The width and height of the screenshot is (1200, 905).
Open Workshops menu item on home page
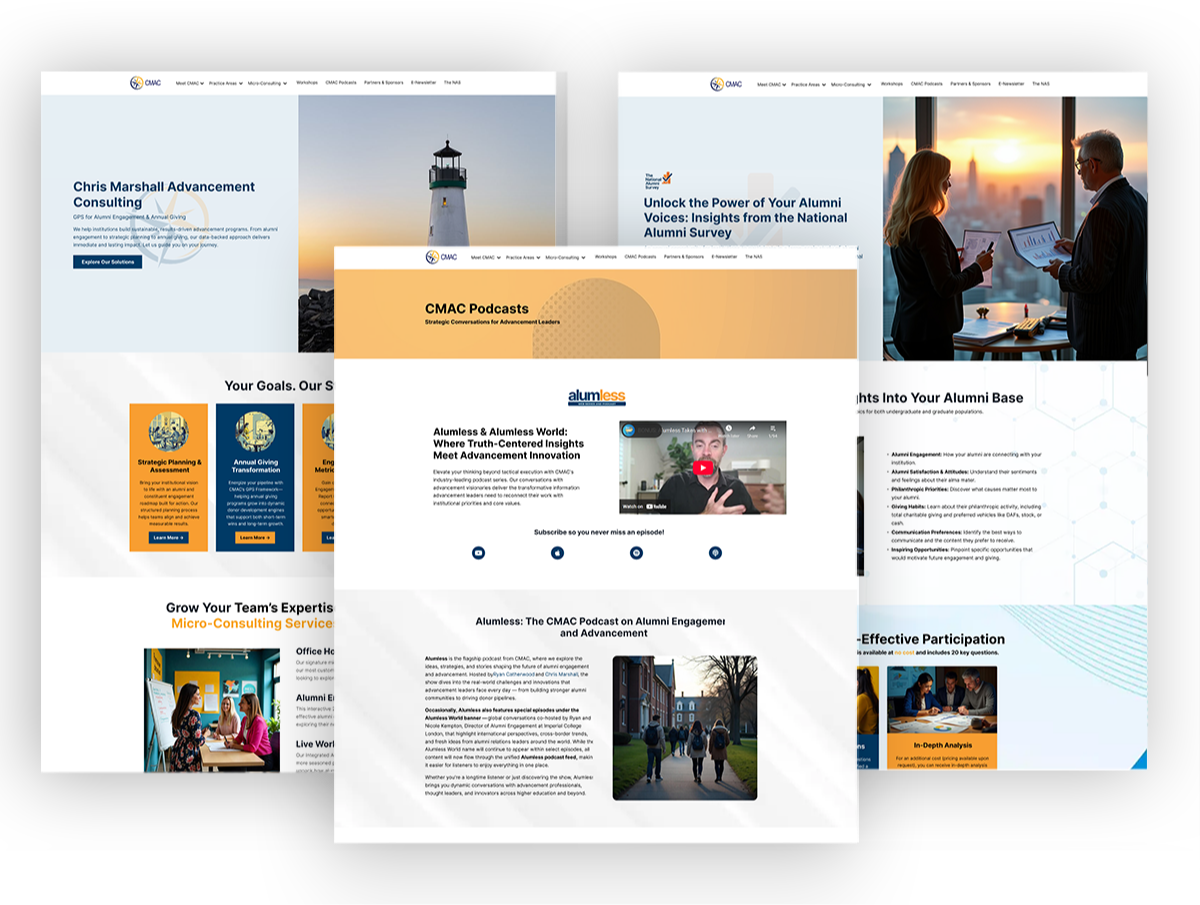tap(307, 83)
